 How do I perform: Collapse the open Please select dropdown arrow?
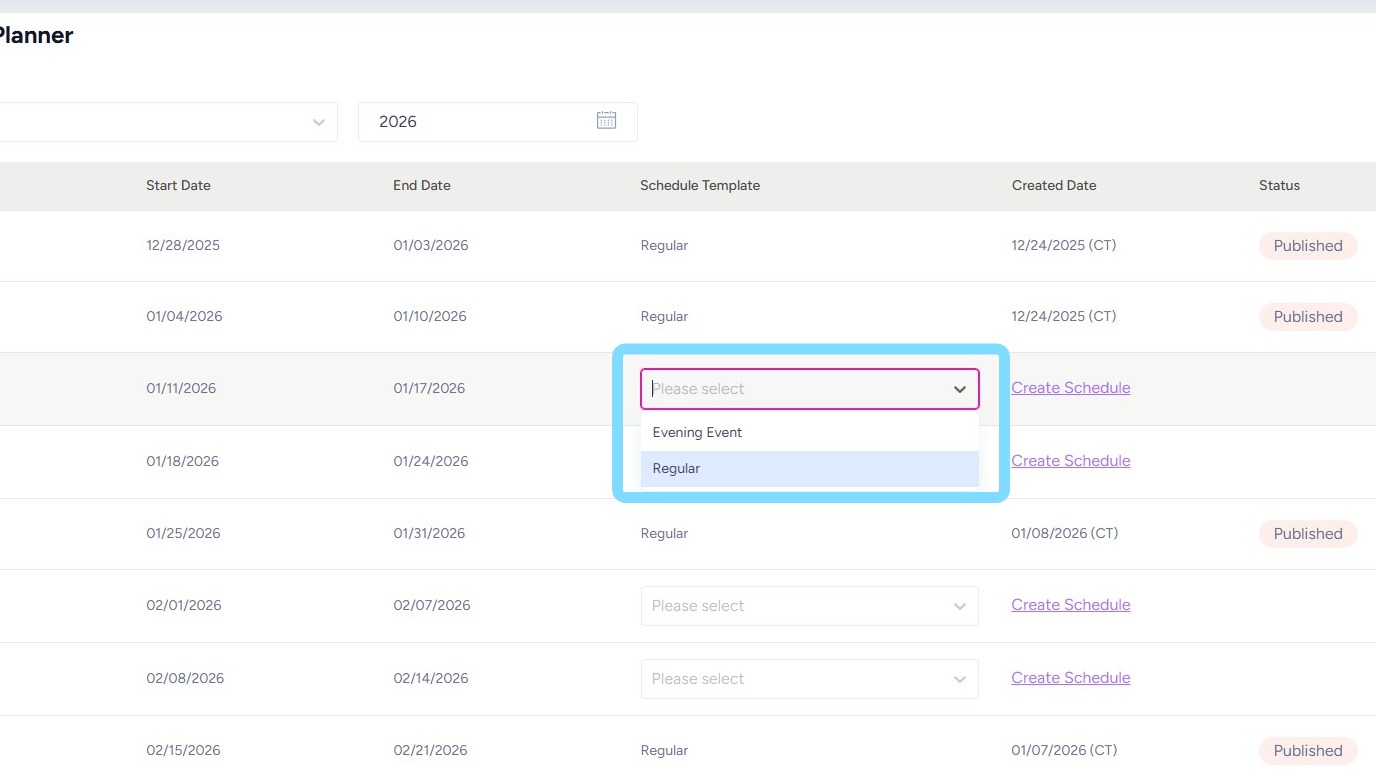pyautogui.click(x=959, y=389)
